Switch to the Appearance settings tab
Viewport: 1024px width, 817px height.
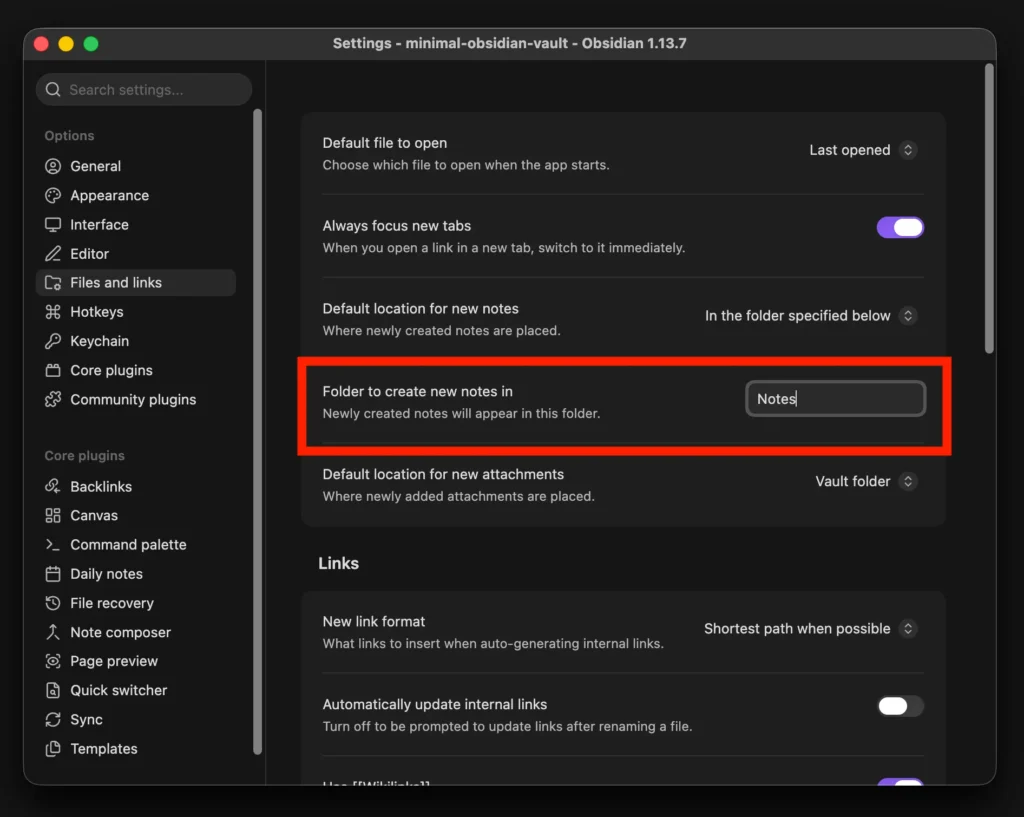pos(136,195)
